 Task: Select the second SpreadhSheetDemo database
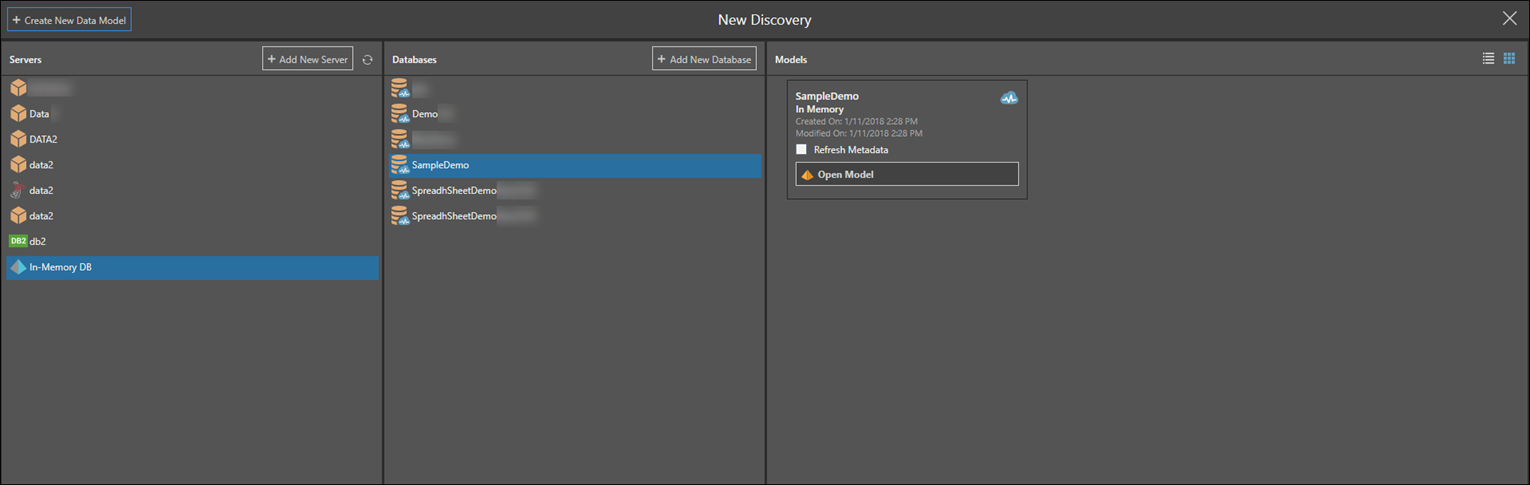coord(454,216)
